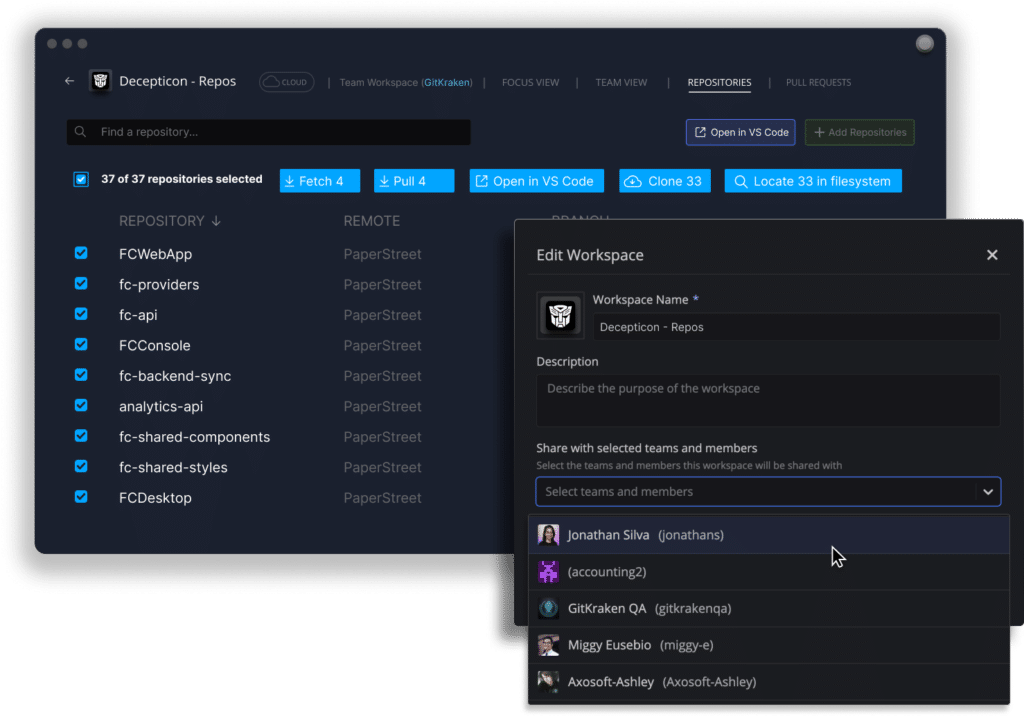Uncheck the fc-api repository
Image resolution: width=1024 pixels, height=716 pixels.
point(81,314)
